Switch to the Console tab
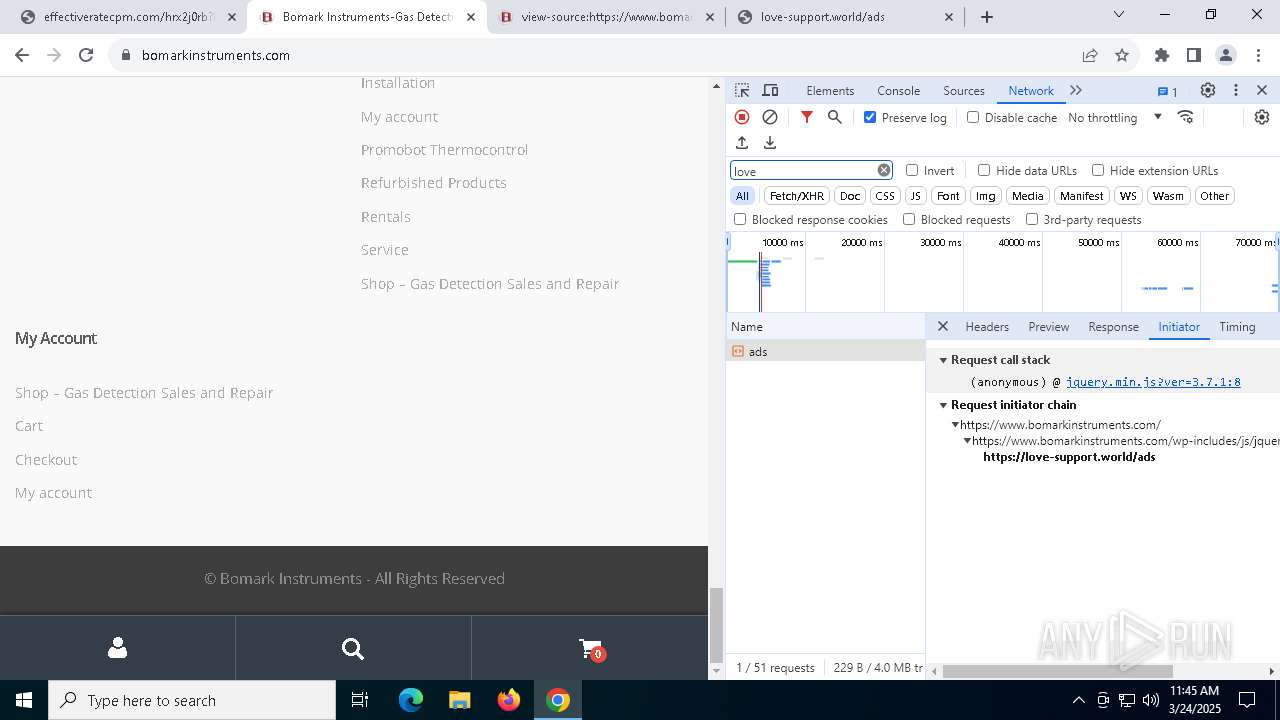The image size is (1280, 720). coord(898,90)
